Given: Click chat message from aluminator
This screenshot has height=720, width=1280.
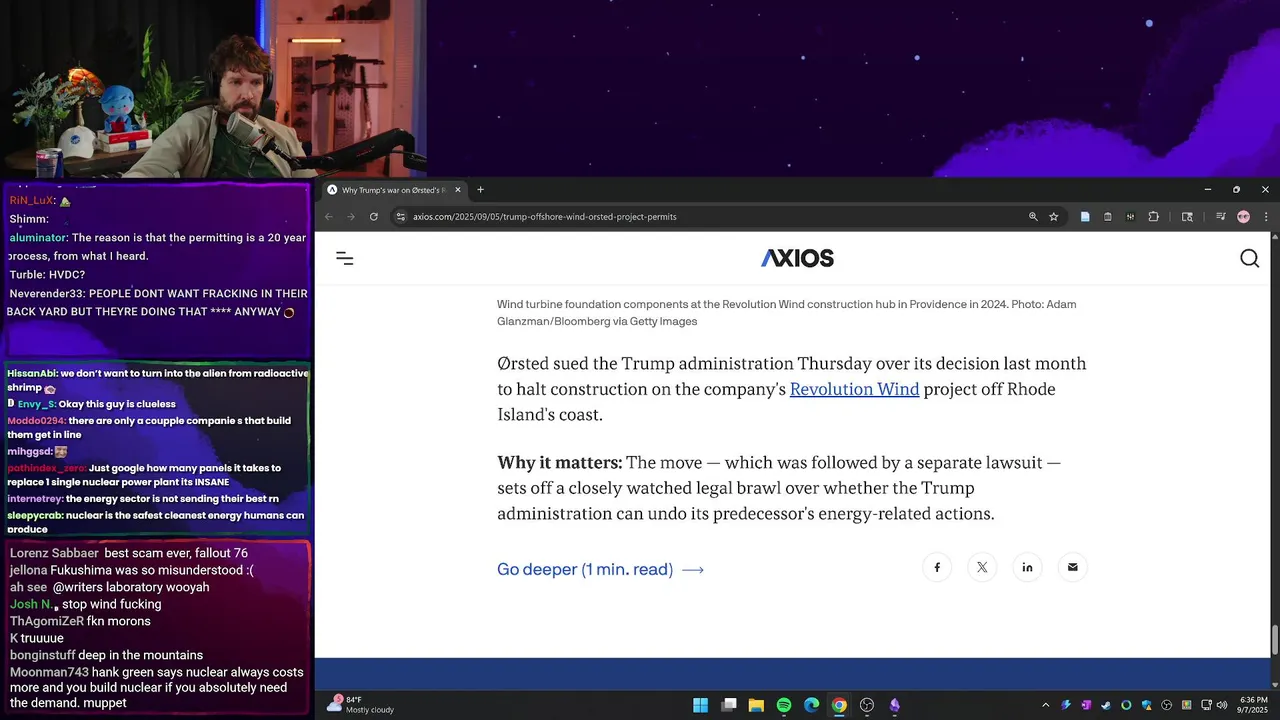Looking at the screenshot, I should pos(158,247).
